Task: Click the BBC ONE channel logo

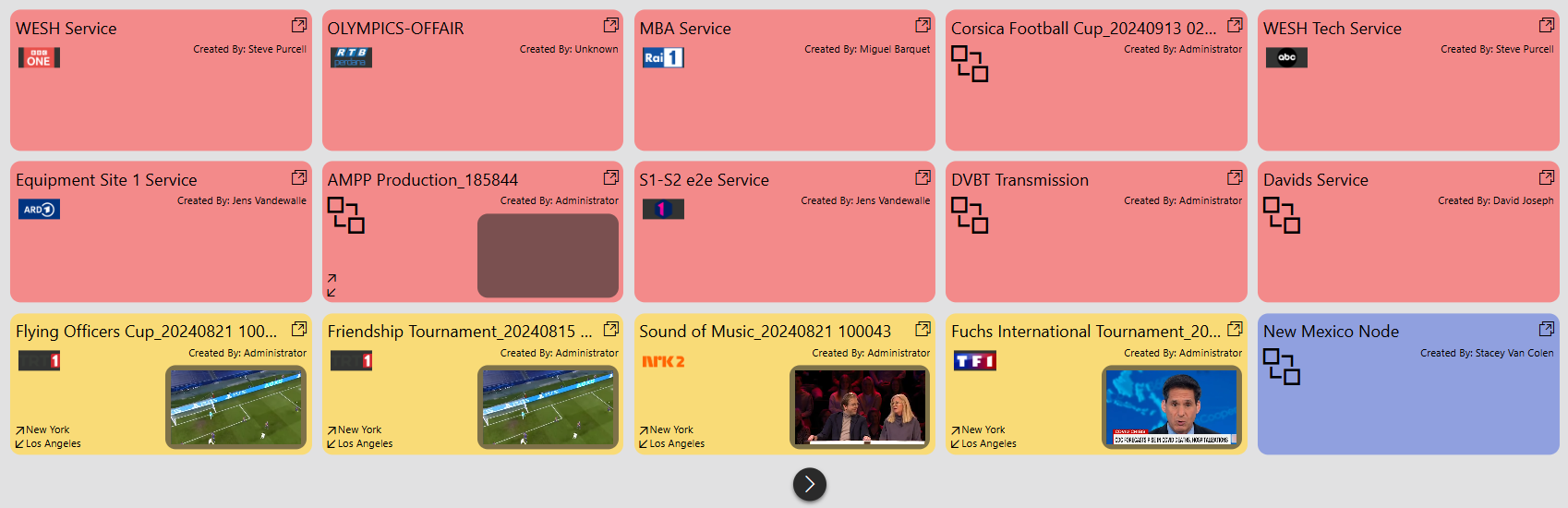Action: pyautogui.click(x=39, y=57)
